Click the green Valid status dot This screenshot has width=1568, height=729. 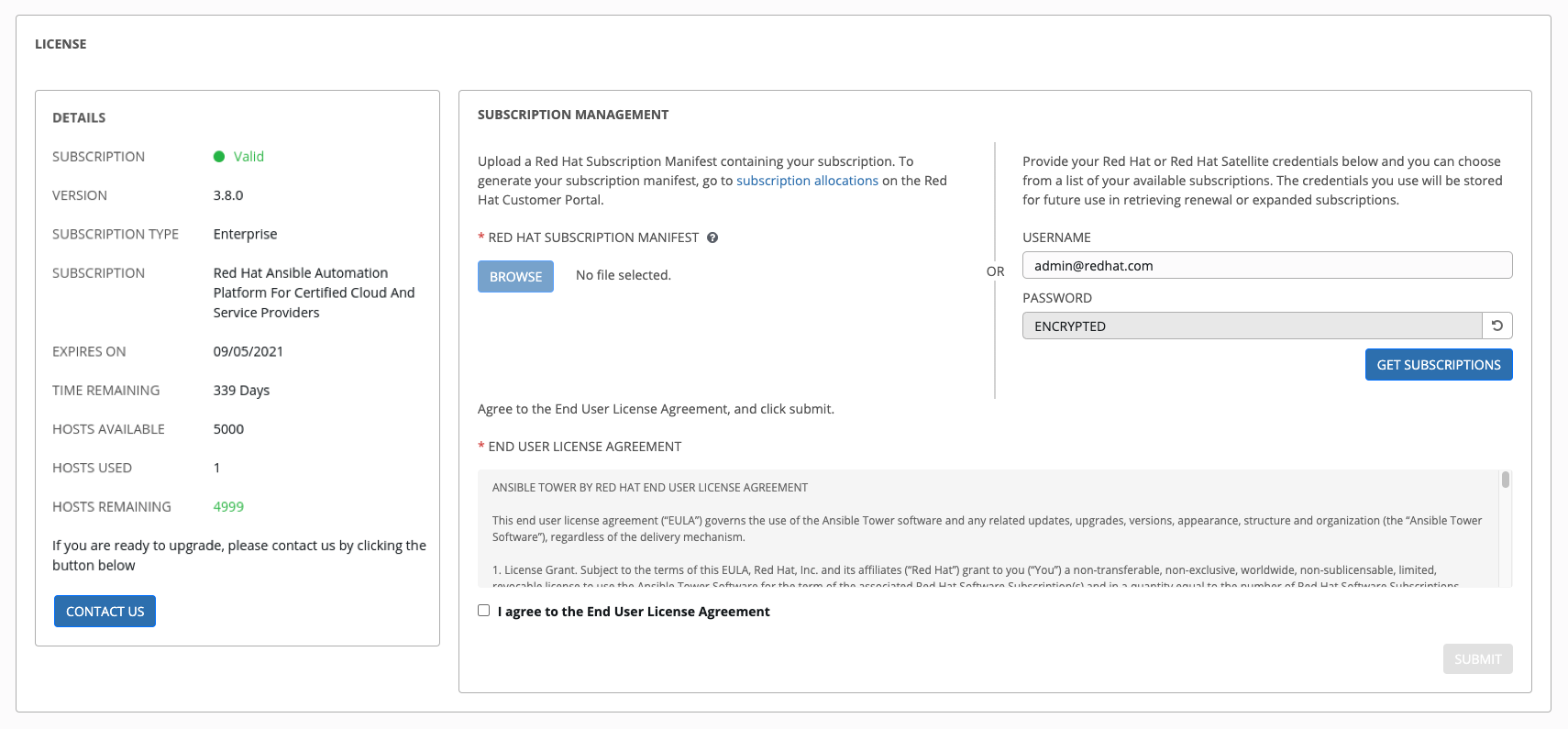[x=219, y=157]
